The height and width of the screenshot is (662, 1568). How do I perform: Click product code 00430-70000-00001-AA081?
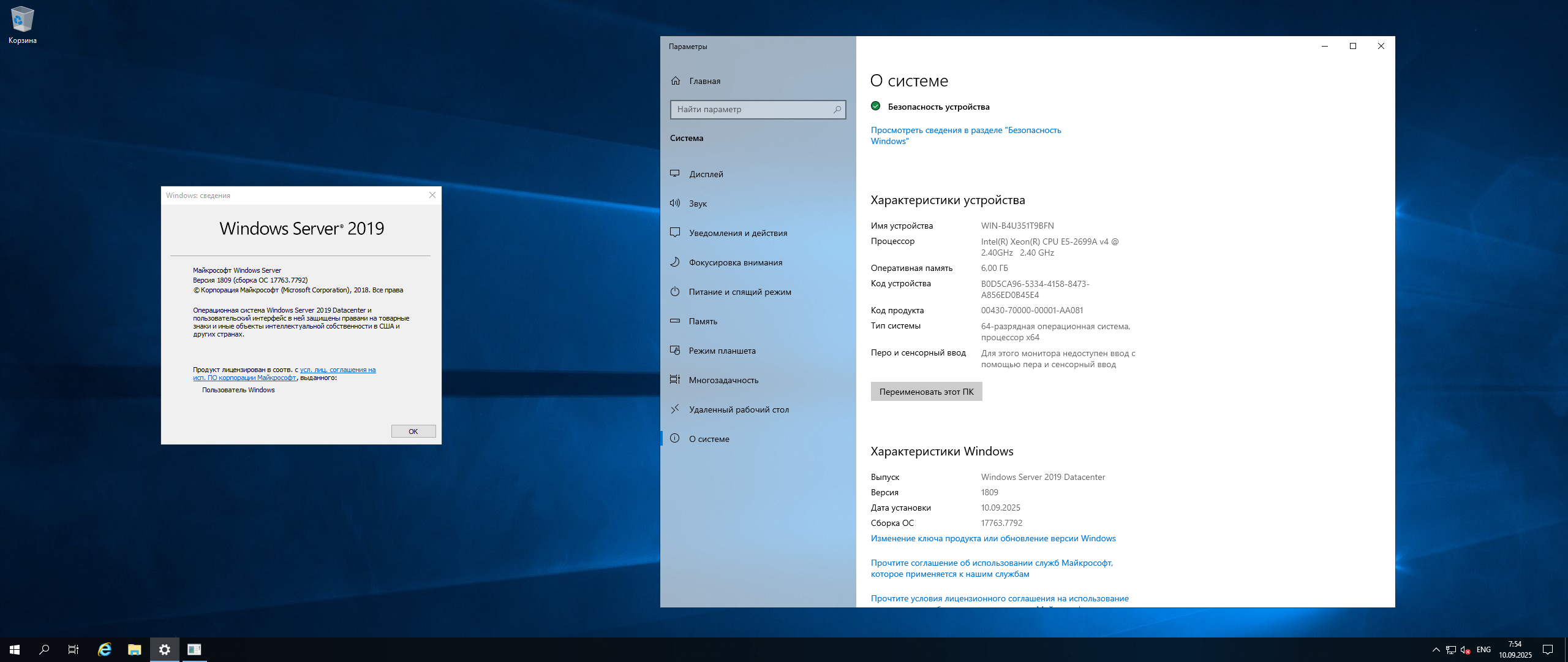[x=1032, y=311]
